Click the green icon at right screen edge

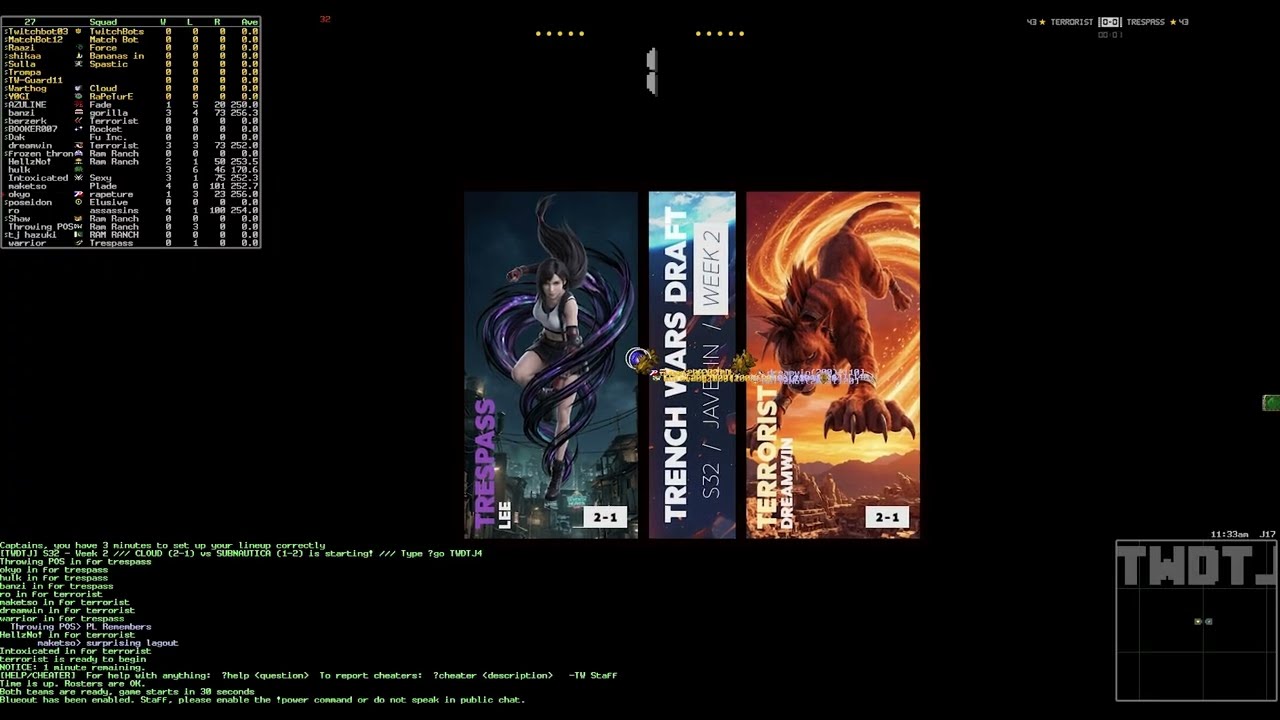[1271, 403]
